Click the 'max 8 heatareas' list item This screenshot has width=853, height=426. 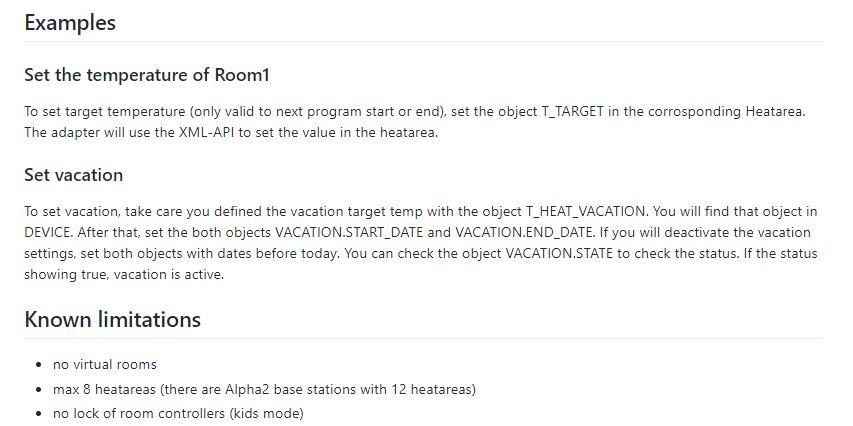click(x=264, y=390)
